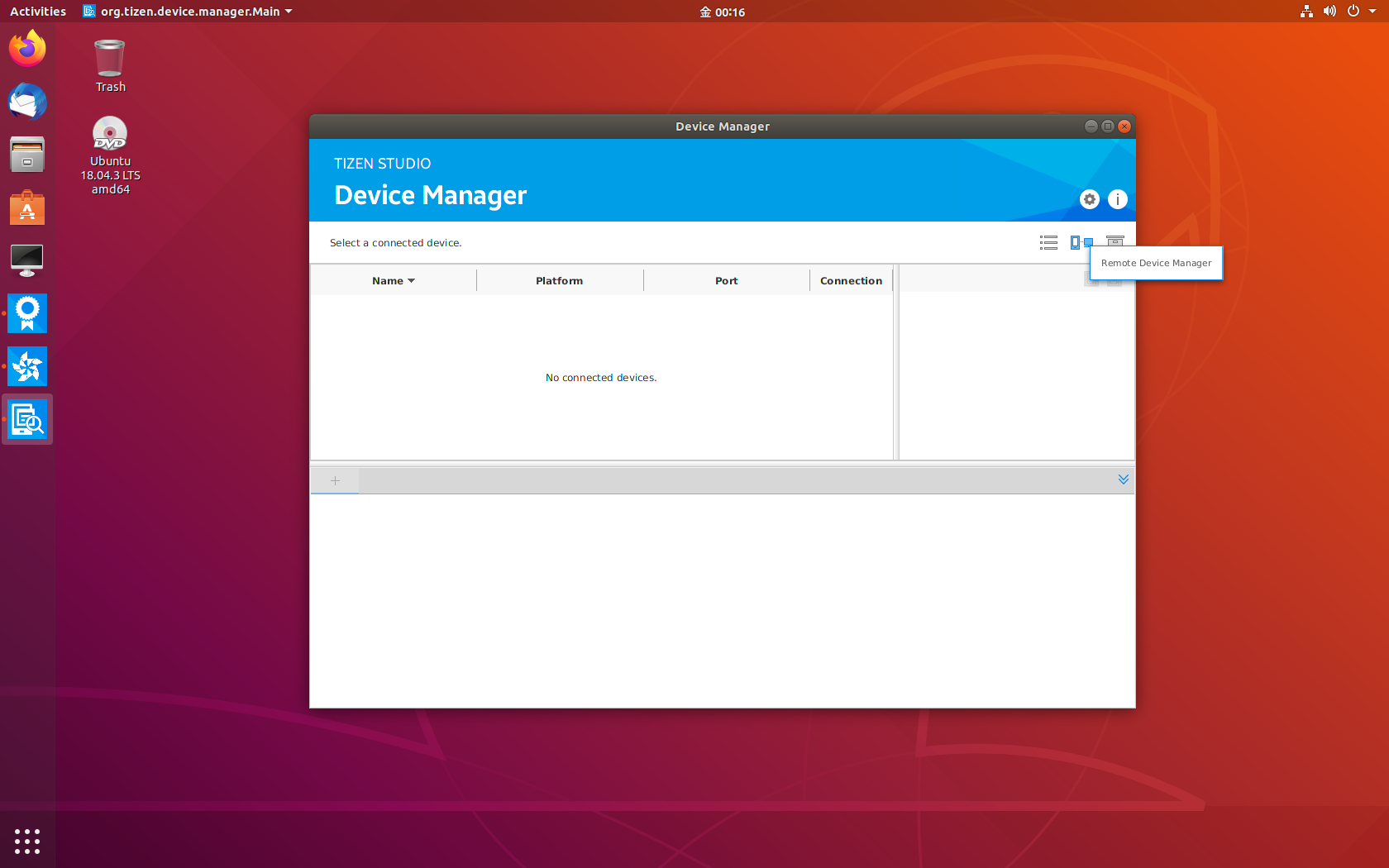Screen dimensions: 1389x868
Task: Click the "Select a connected device." text
Action: click(x=396, y=243)
